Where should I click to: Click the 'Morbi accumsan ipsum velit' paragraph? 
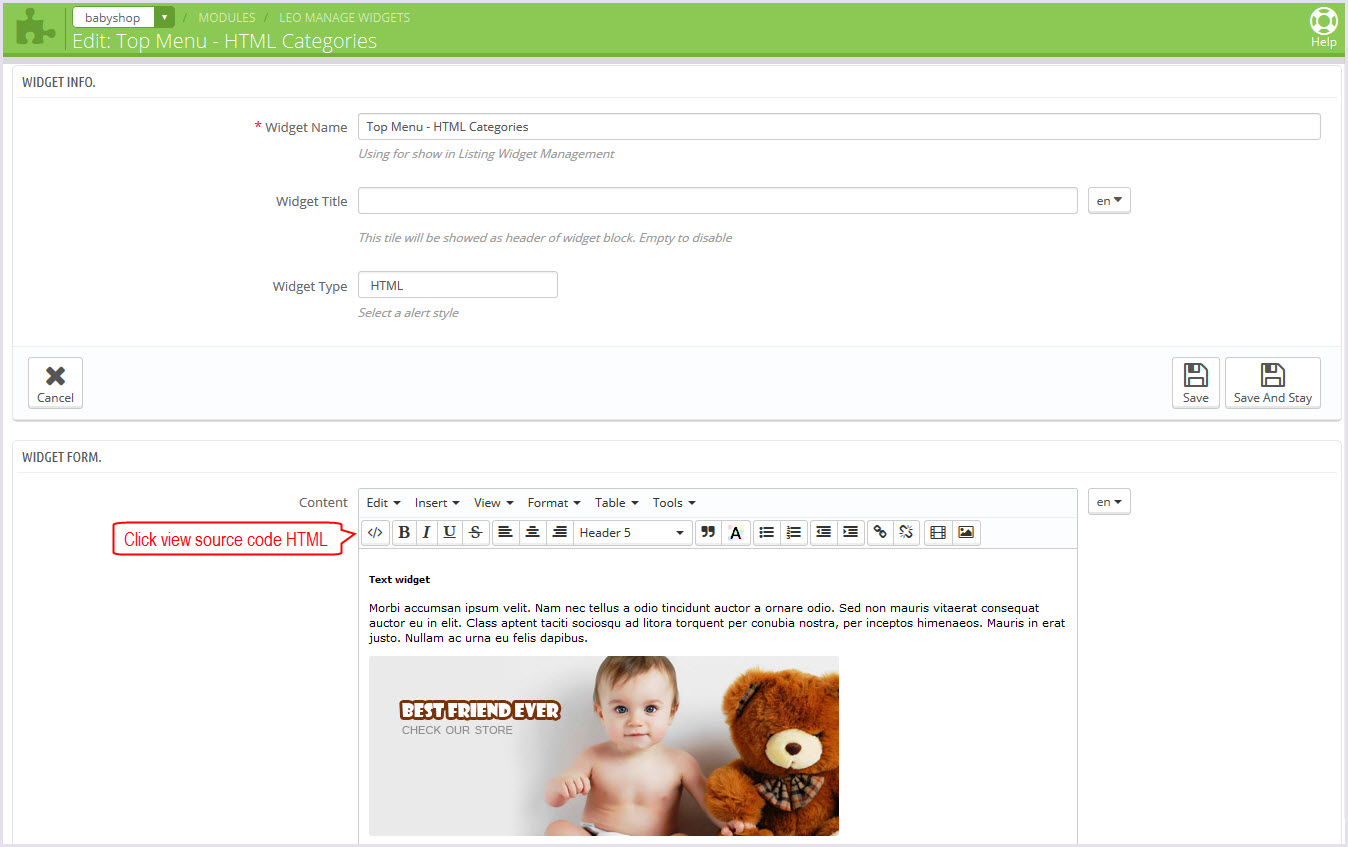pos(716,622)
